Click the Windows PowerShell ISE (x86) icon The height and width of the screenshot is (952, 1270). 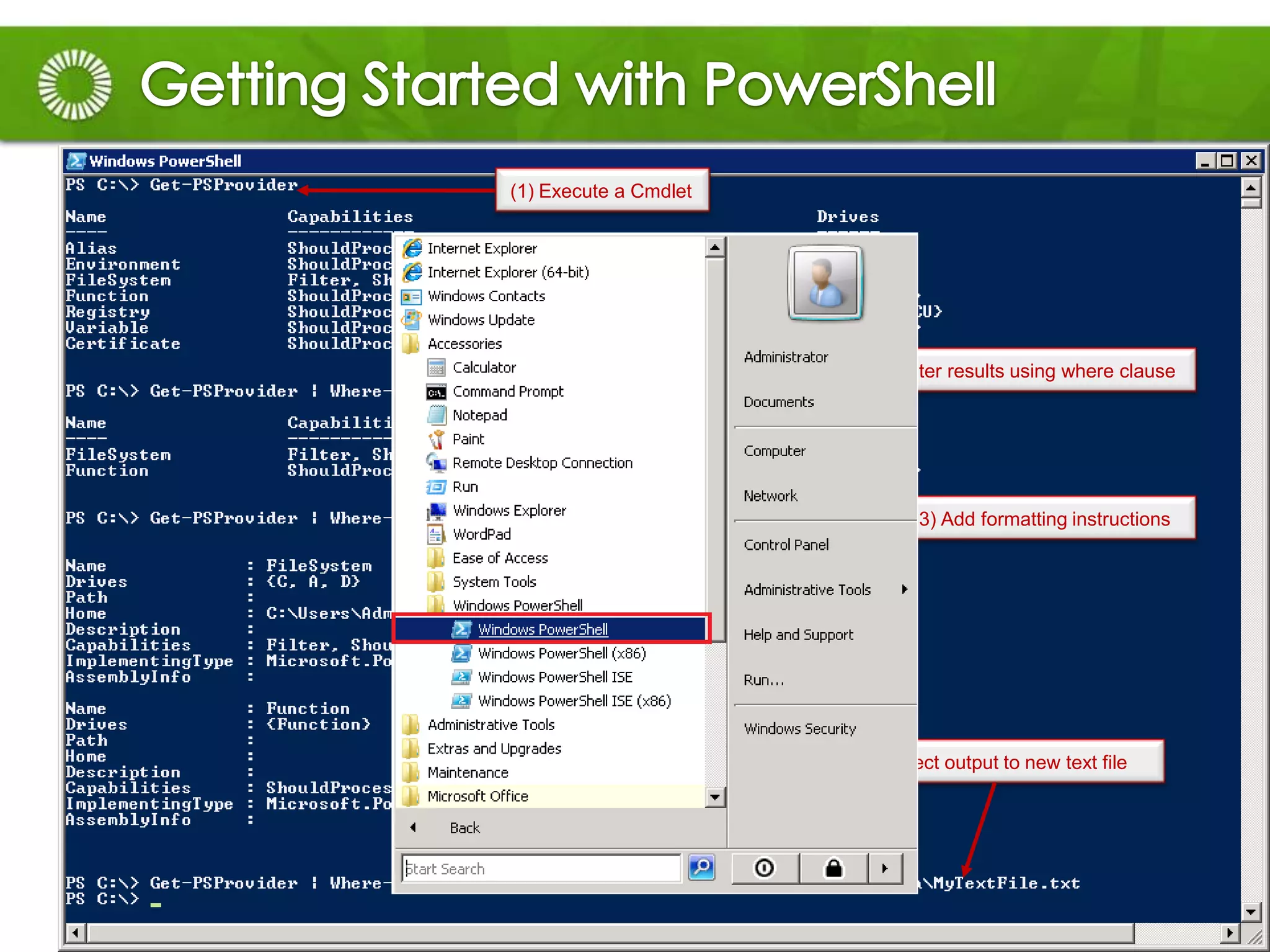coord(462,701)
